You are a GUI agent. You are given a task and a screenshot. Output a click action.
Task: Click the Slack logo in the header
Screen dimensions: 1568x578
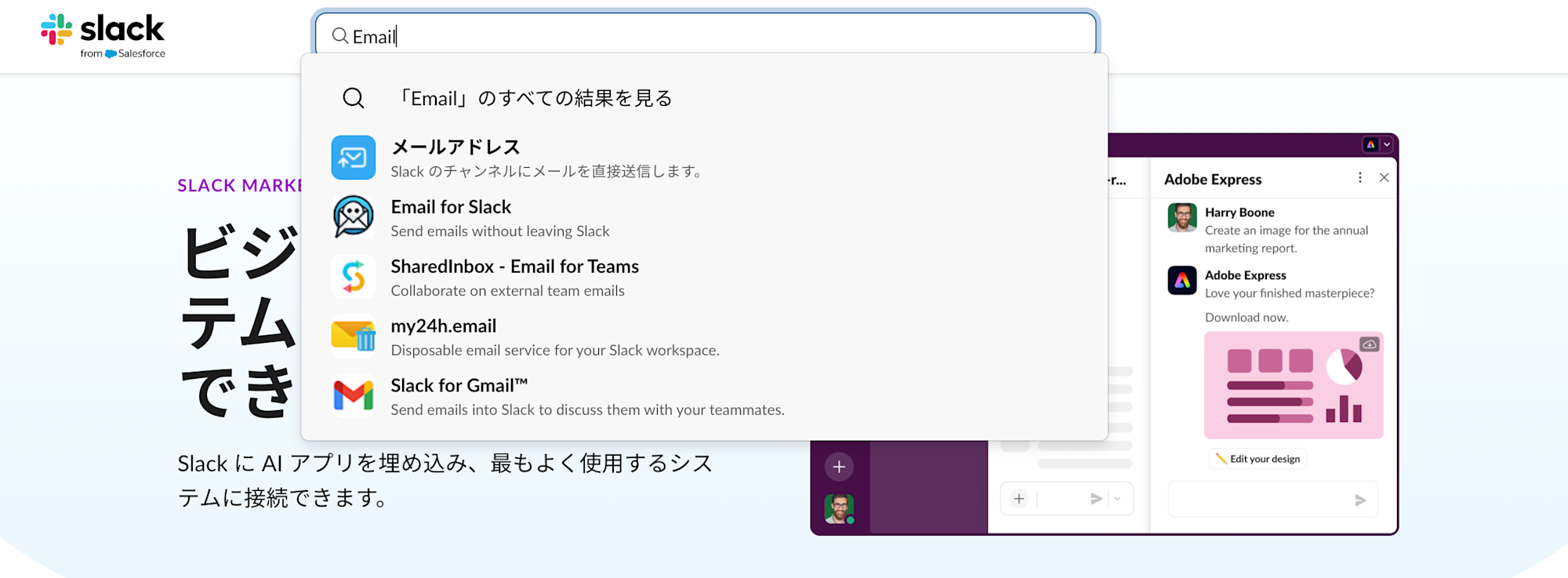103,36
